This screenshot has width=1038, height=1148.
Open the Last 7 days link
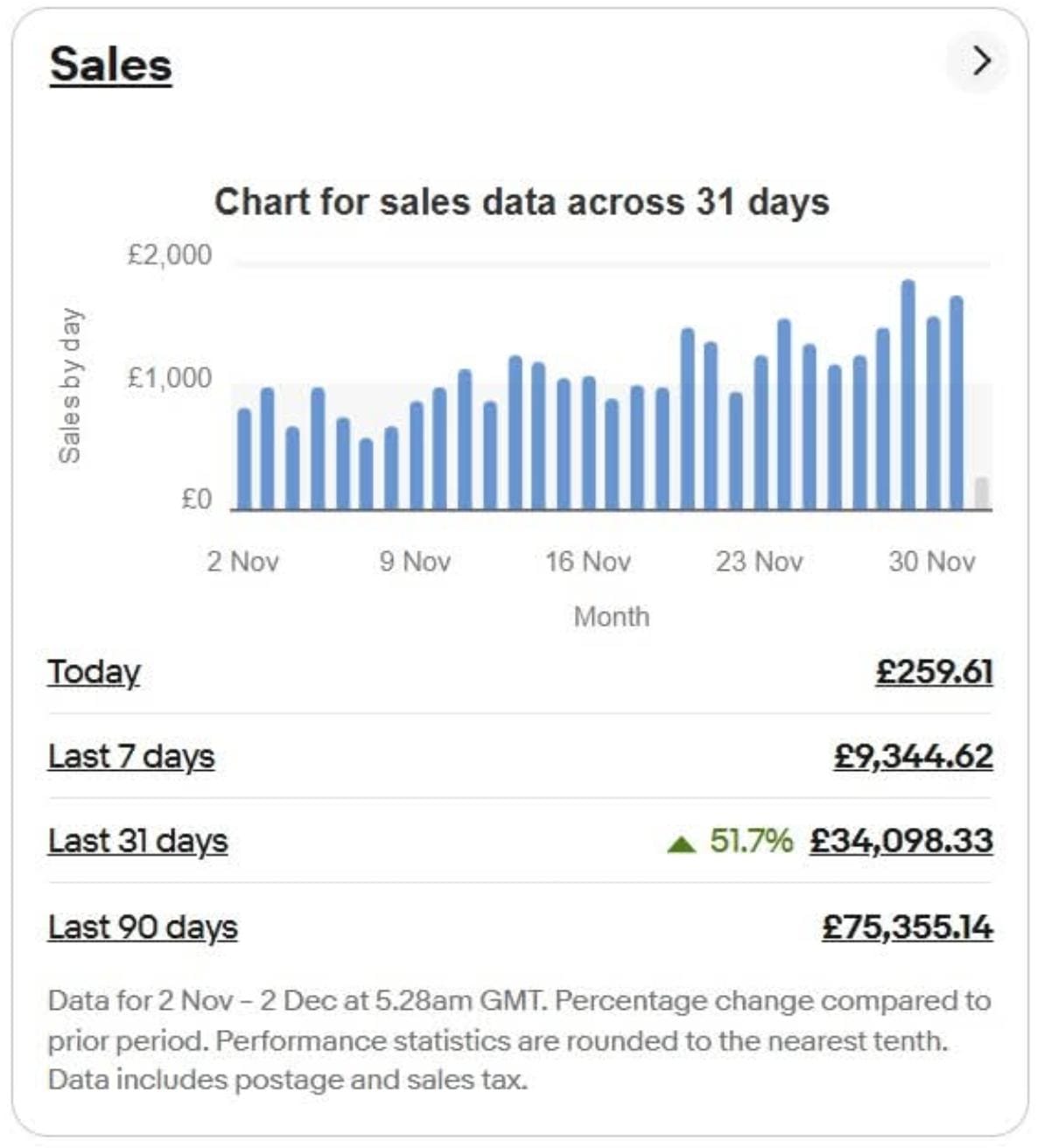click(131, 756)
